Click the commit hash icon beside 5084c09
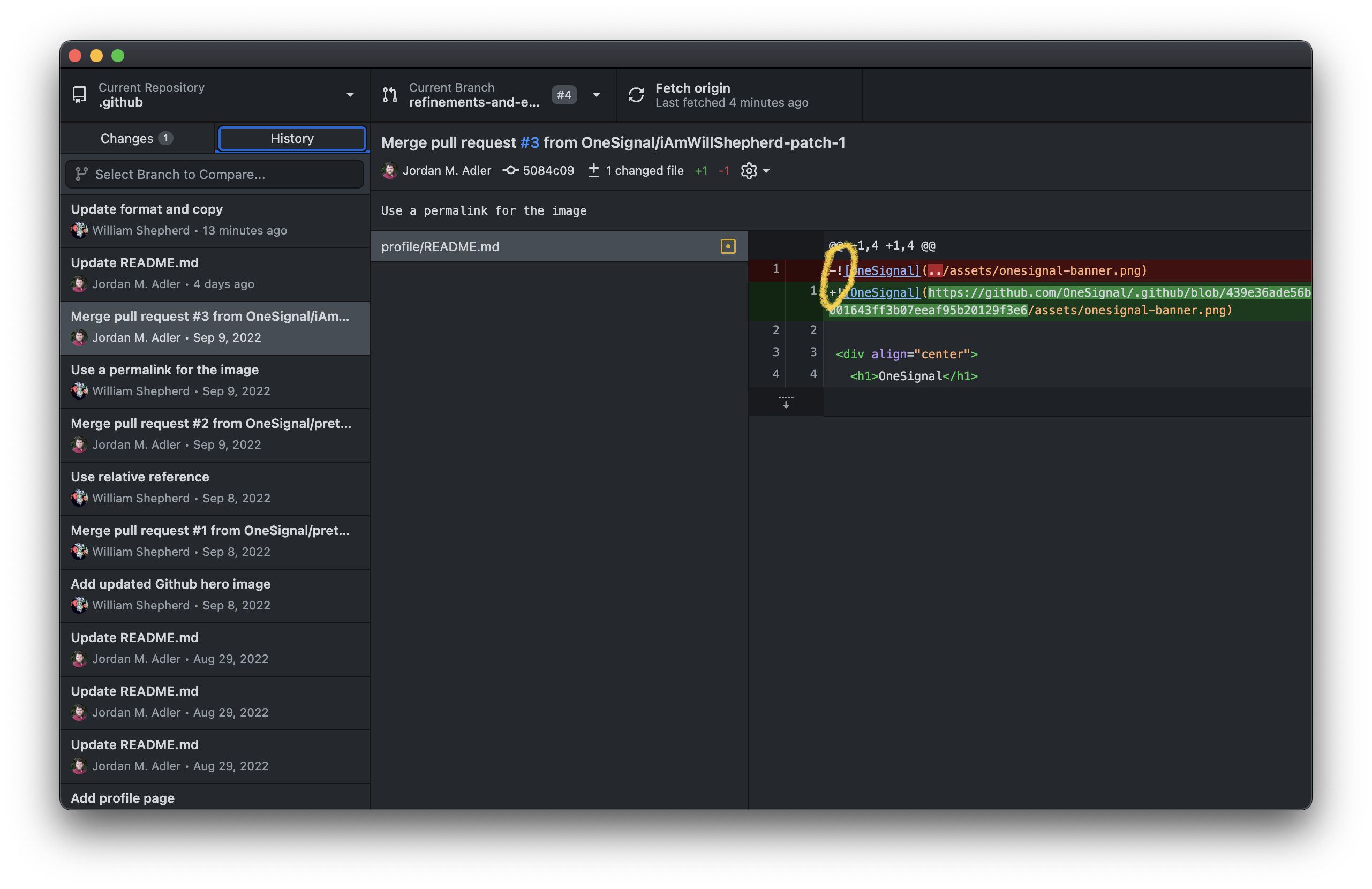The height and width of the screenshot is (889, 1372). (x=510, y=171)
